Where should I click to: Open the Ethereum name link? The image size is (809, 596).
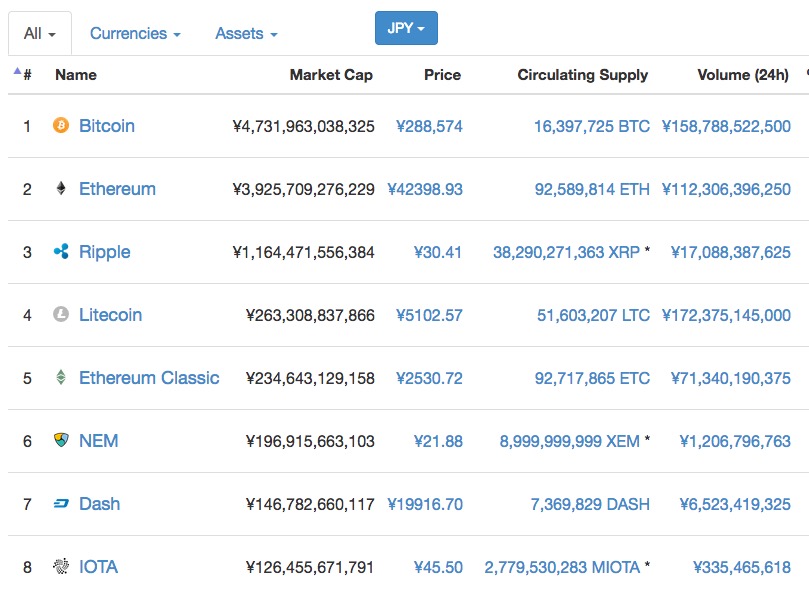tap(117, 189)
